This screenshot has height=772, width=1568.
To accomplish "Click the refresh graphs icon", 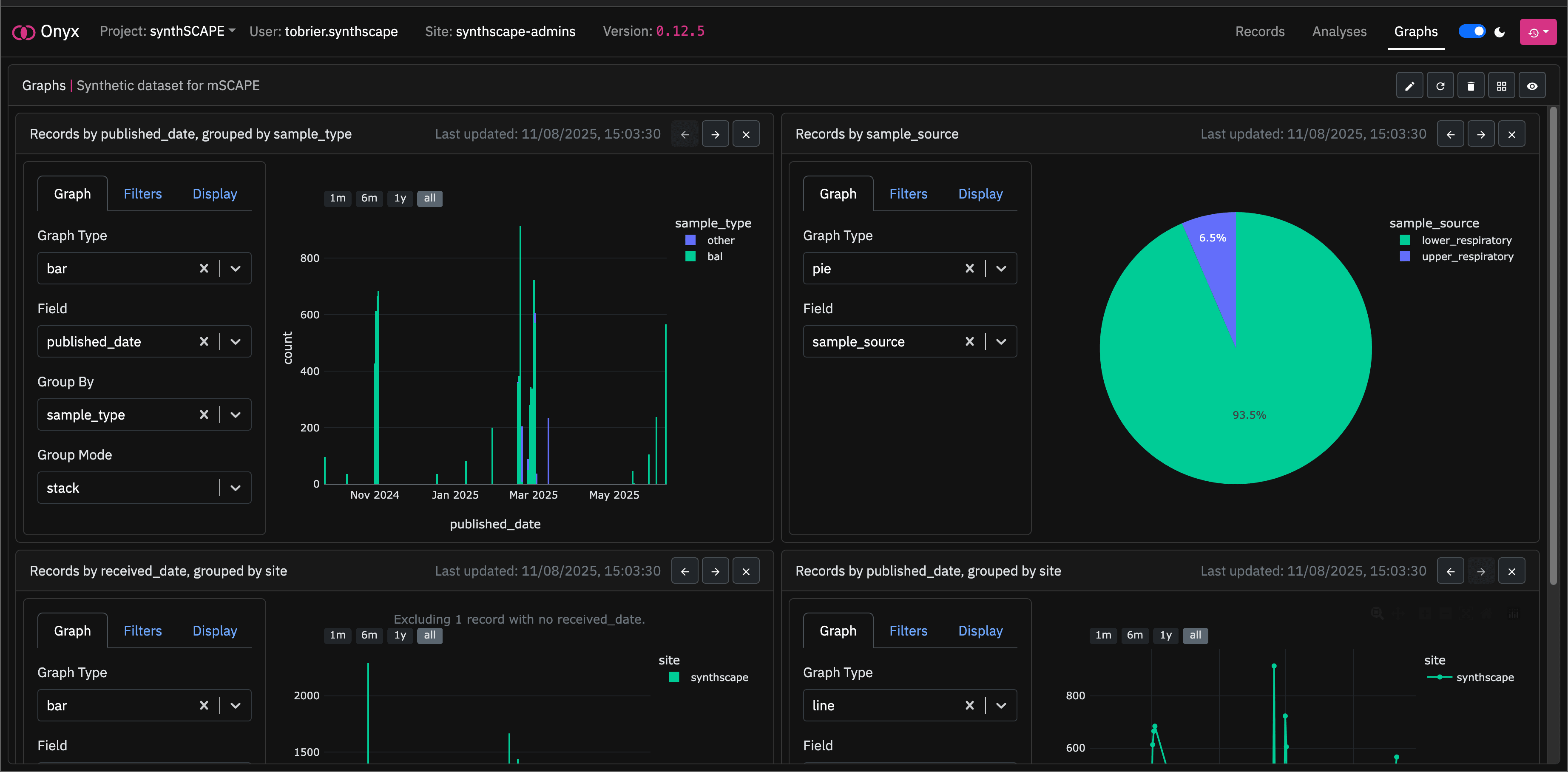I will [x=1440, y=86].
